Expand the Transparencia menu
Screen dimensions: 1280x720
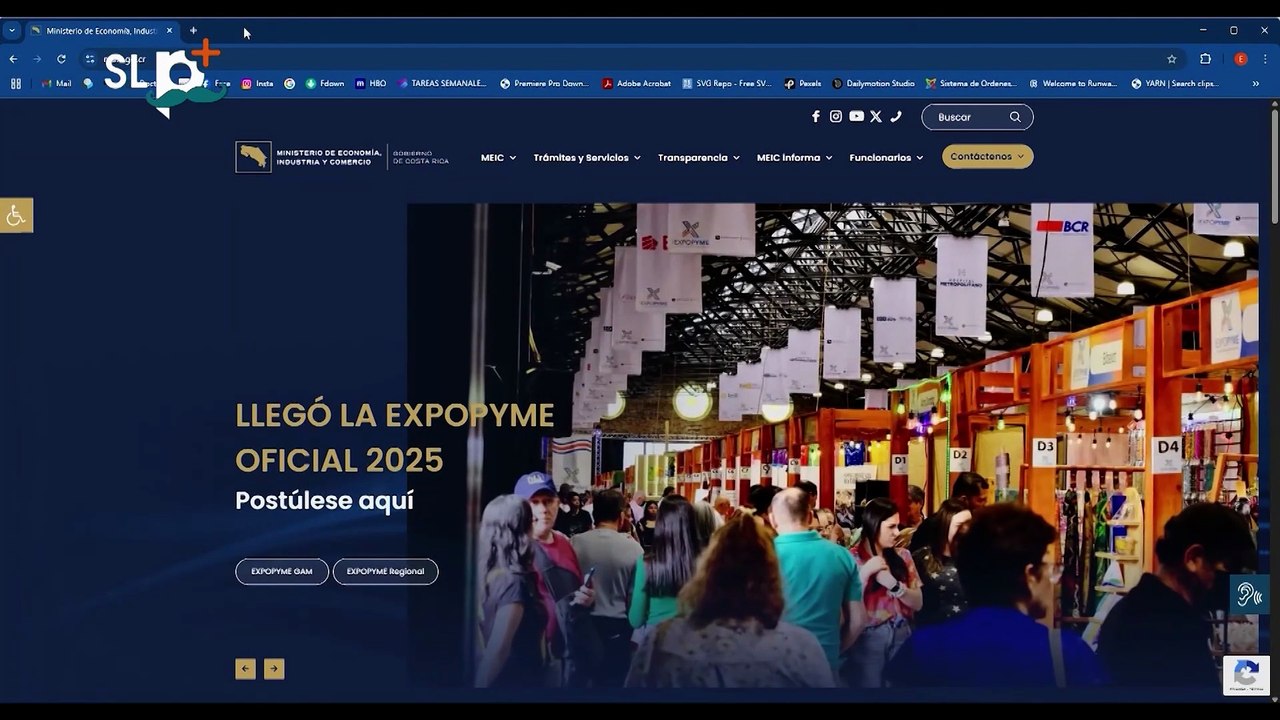point(699,158)
